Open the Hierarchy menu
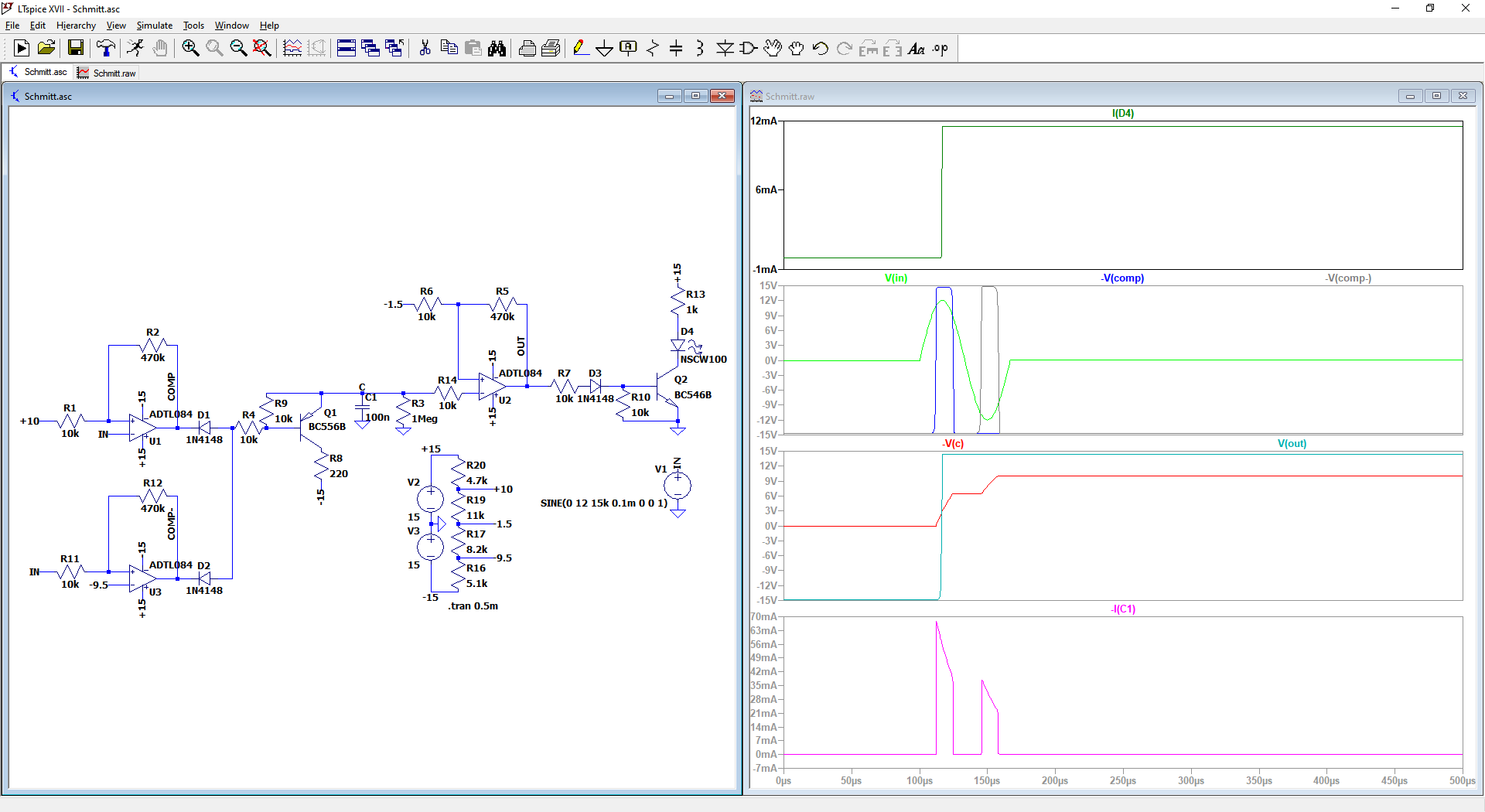This screenshot has width=1485, height=812. pos(76,26)
